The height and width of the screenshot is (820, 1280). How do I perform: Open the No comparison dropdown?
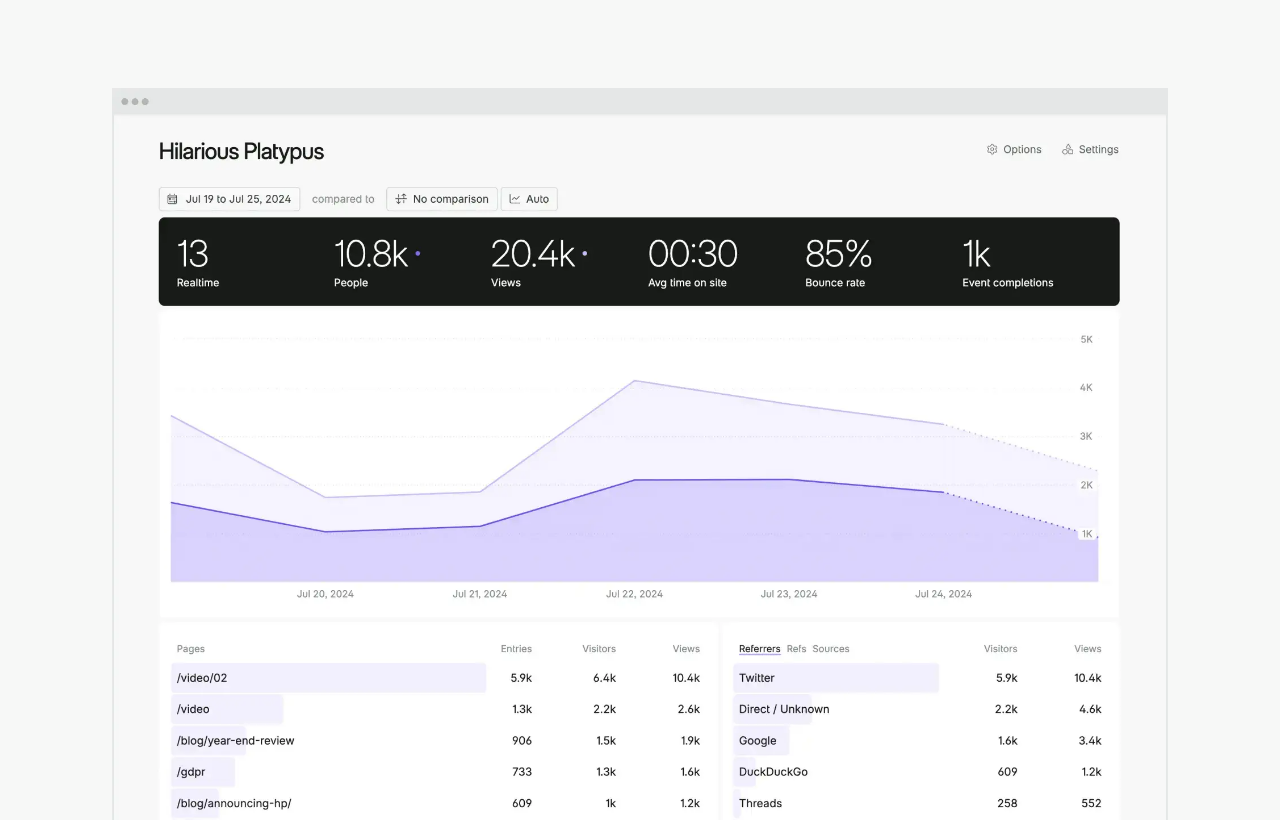(x=441, y=199)
